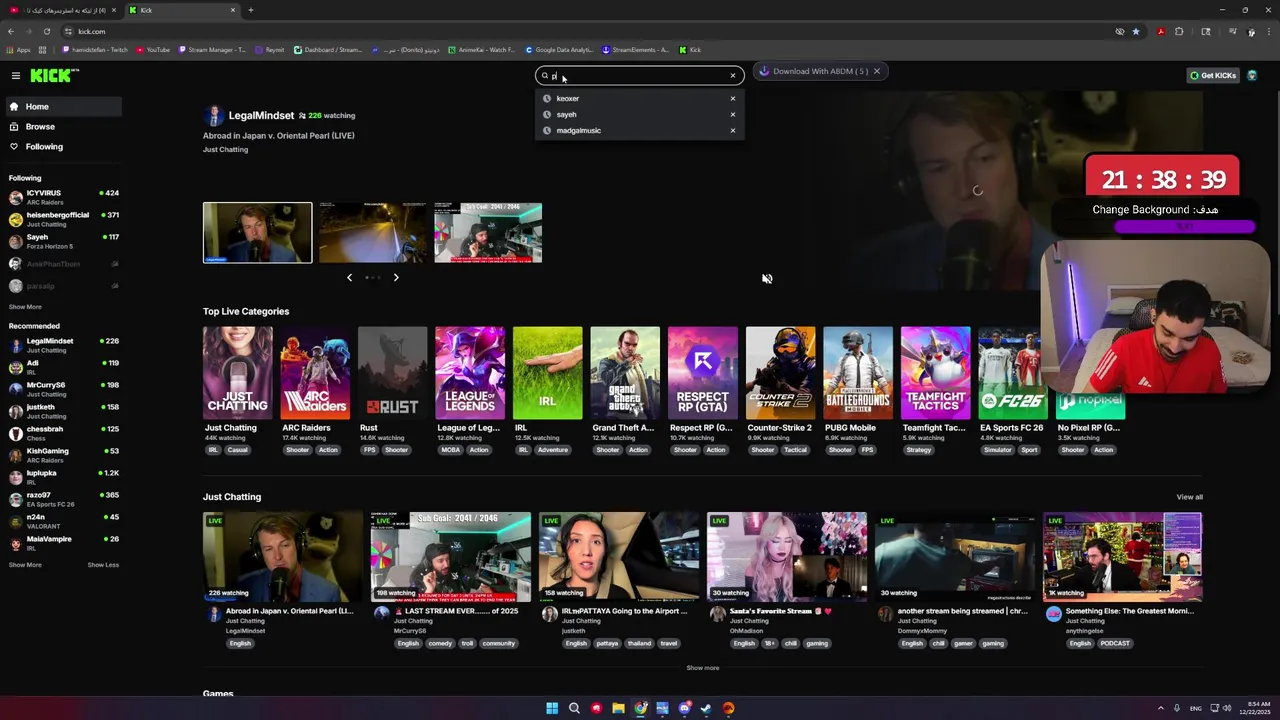Open the Stream Manager bookmark
The height and width of the screenshot is (720, 1280).
click(211, 49)
